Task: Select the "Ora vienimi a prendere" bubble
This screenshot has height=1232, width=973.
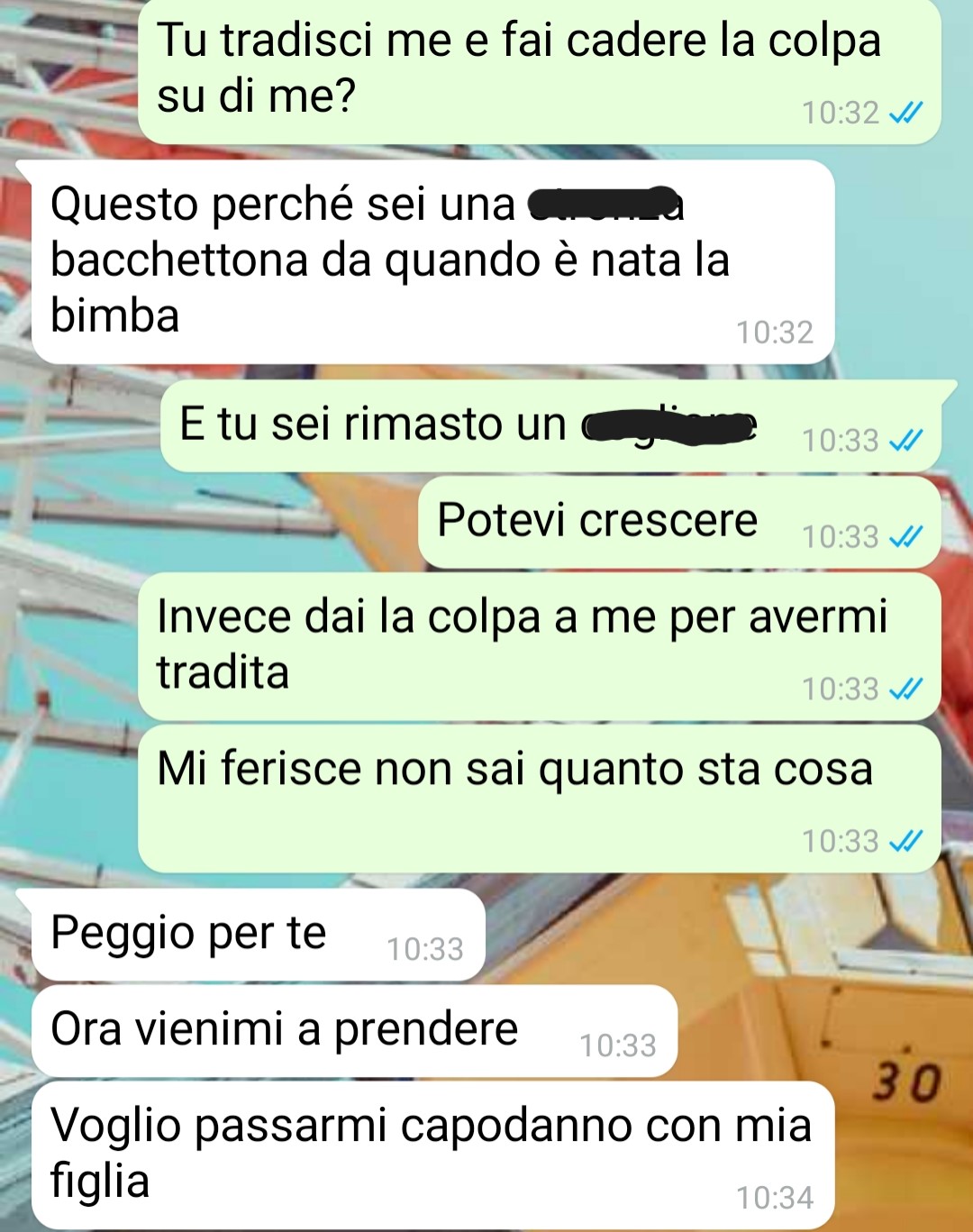Action: coord(354,1031)
